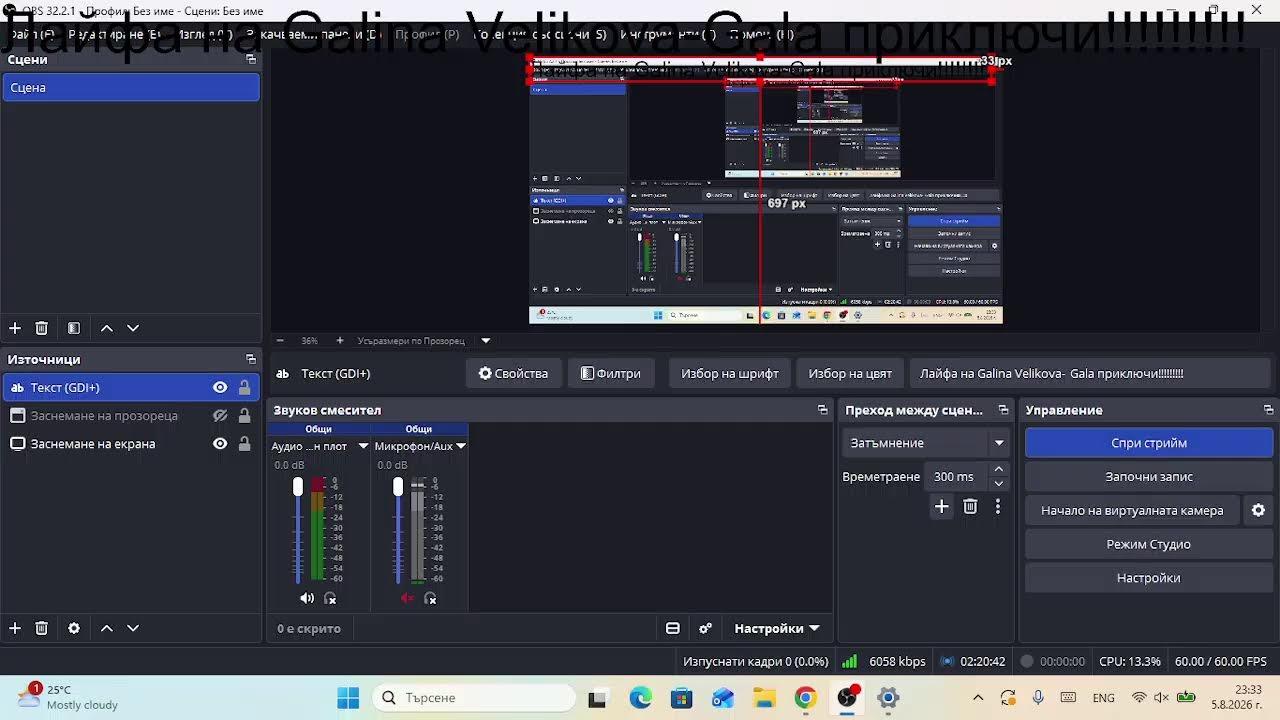
Task: Click Свойства button for the source
Action: tap(513, 374)
